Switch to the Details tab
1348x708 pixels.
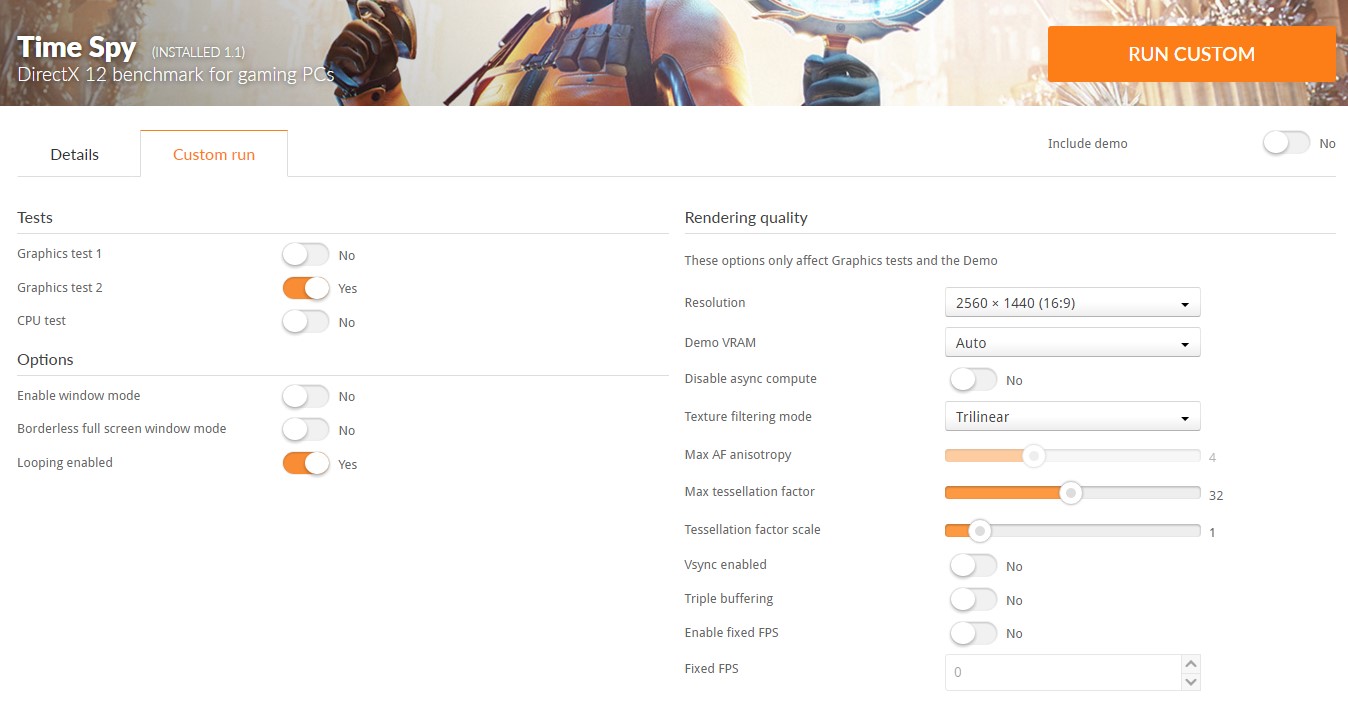click(x=75, y=154)
